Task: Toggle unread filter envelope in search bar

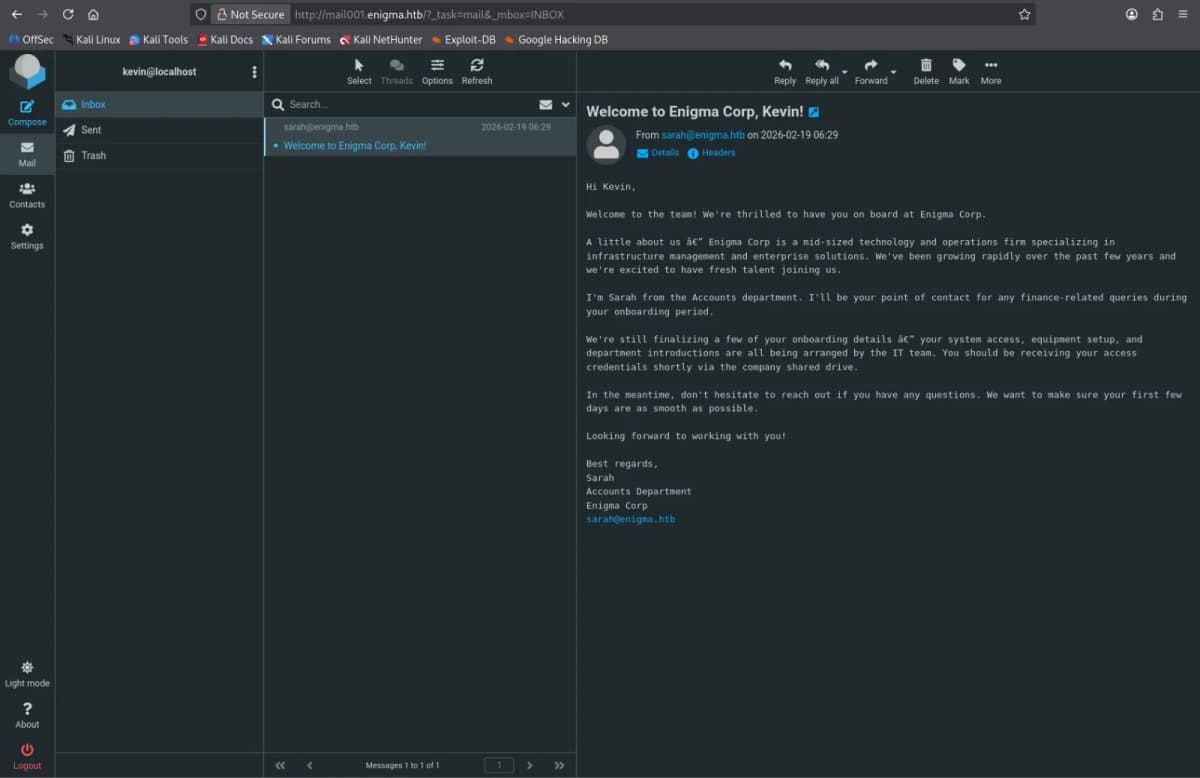Action: point(546,104)
